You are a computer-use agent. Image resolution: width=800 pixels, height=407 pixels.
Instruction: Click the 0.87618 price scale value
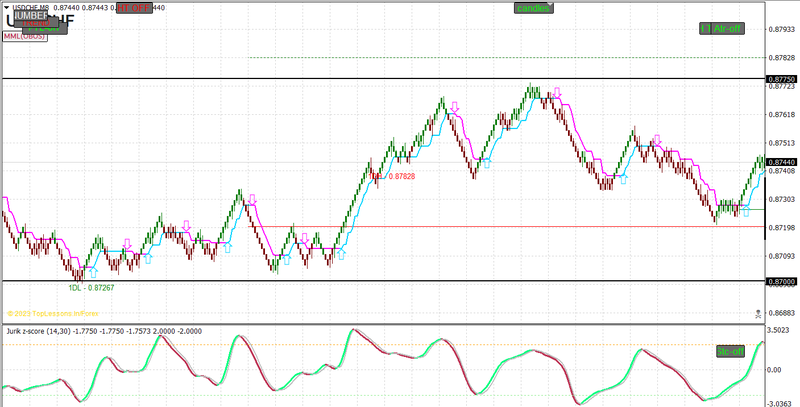[782, 115]
